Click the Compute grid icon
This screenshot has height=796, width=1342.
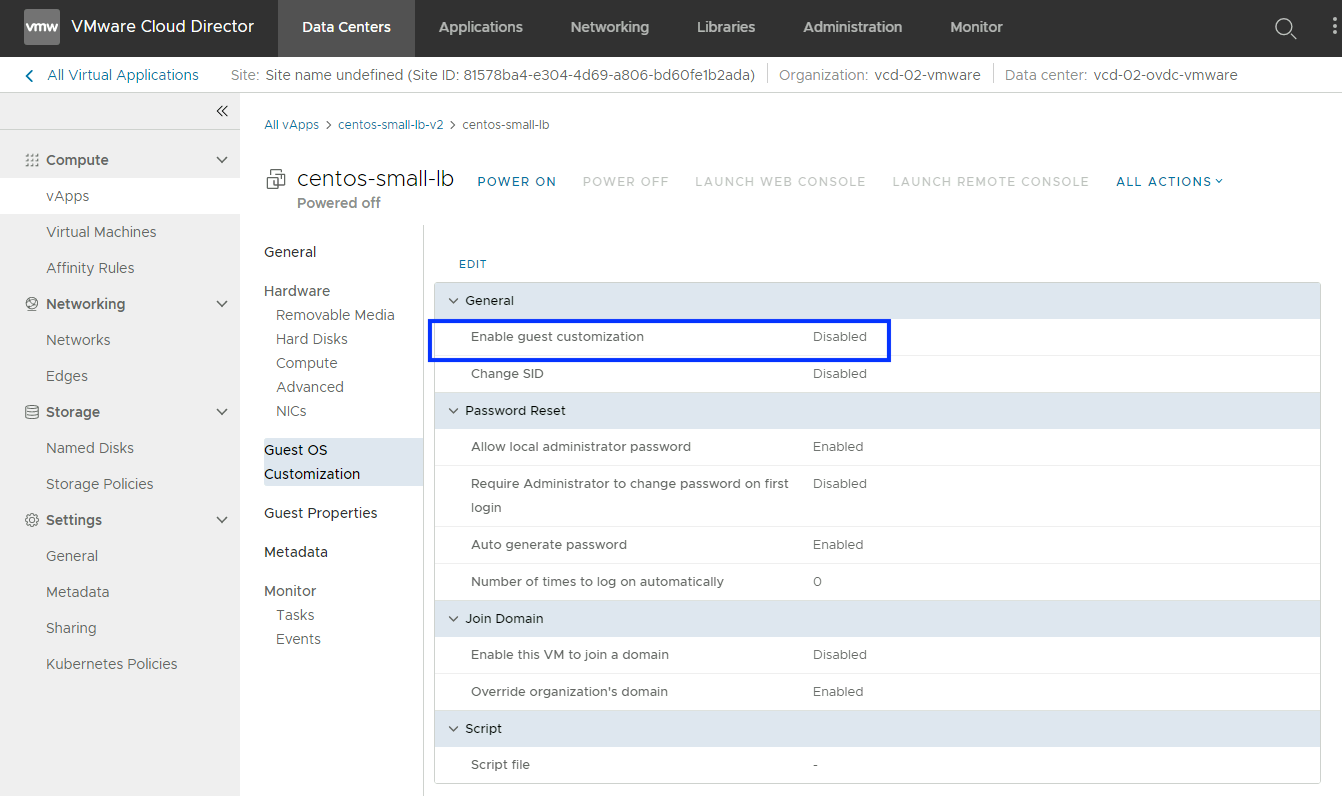coord(32,160)
